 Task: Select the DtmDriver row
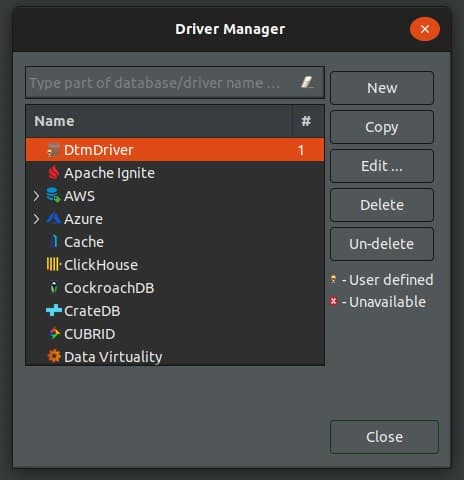(x=175, y=150)
